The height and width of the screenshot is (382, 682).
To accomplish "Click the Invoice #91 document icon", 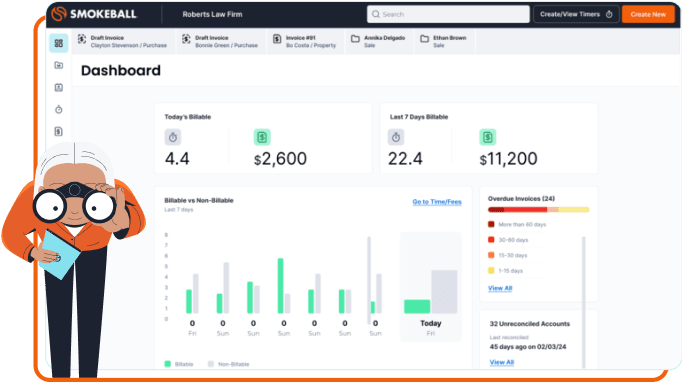I will click(277, 39).
